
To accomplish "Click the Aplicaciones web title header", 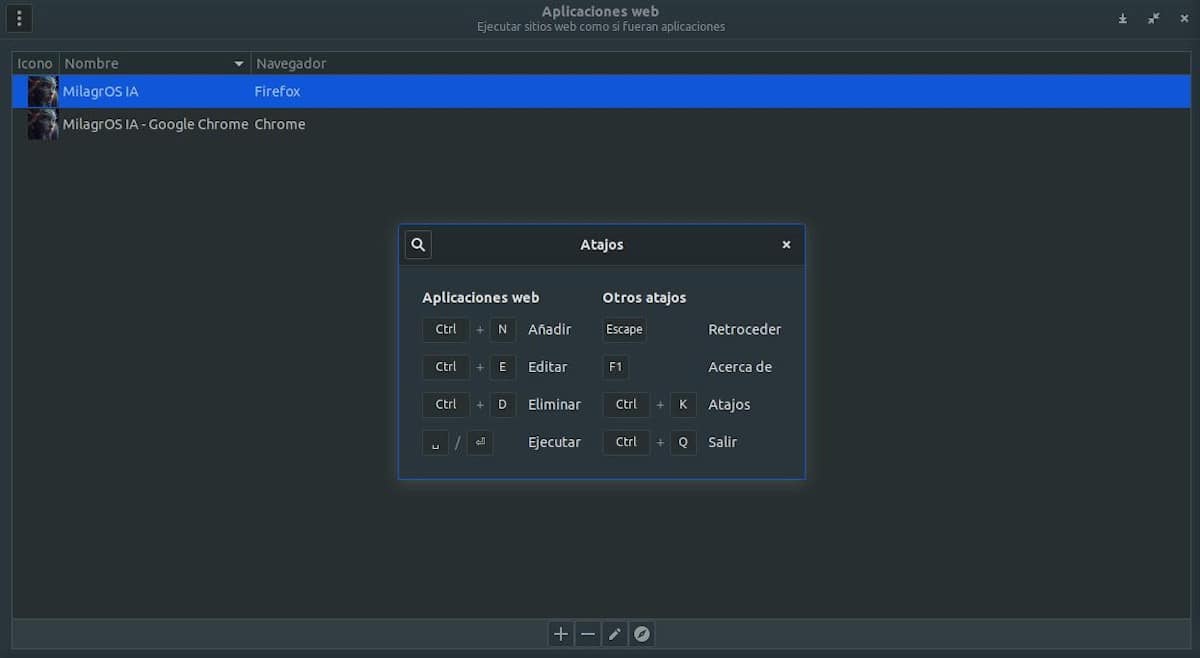I will pyautogui.click(x=600, y=11).
